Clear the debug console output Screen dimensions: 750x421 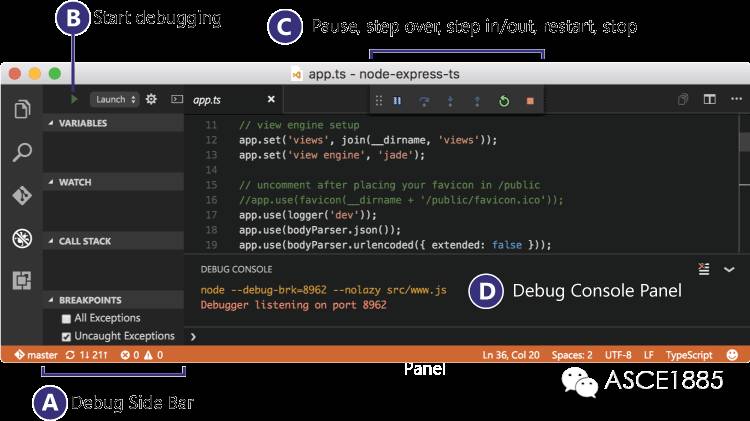click(704, 269)
